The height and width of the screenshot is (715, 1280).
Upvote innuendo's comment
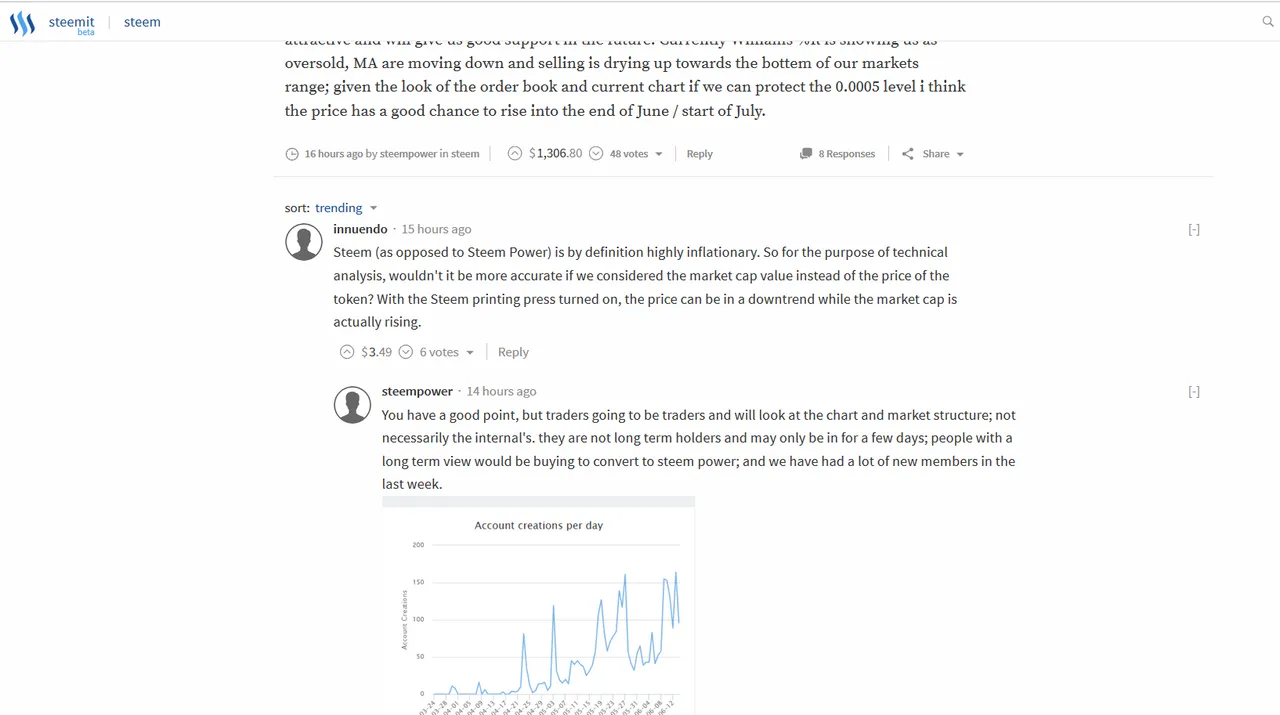[x=347, y=352]
